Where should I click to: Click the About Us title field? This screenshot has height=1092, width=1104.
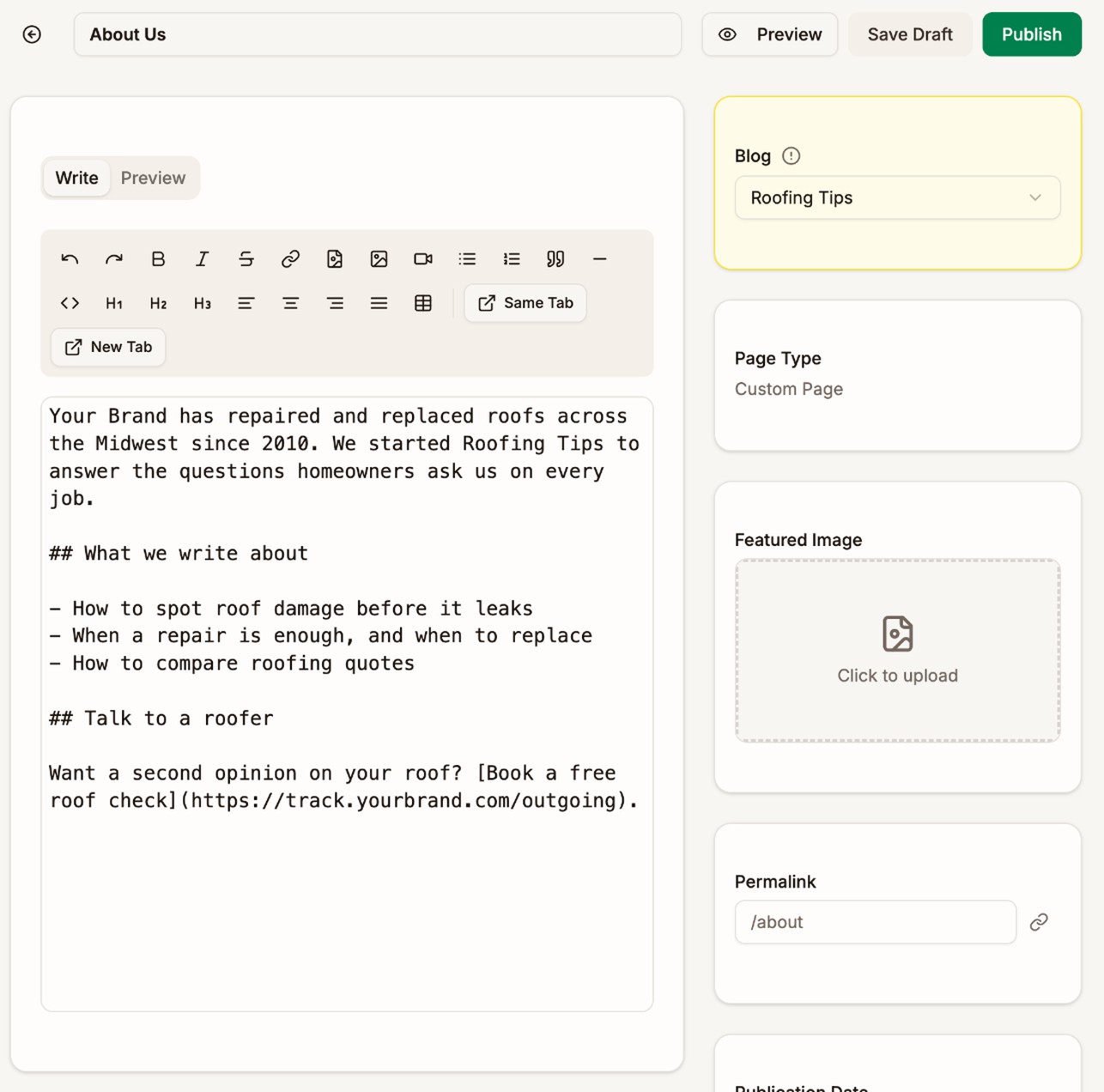[x=378, y=34]
